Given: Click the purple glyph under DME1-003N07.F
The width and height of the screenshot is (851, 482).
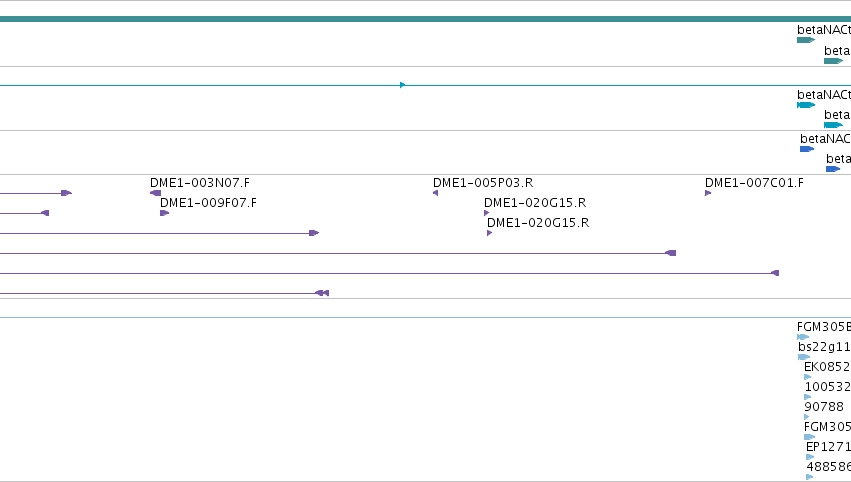Looking at the screenshot, I should [155, 193].
